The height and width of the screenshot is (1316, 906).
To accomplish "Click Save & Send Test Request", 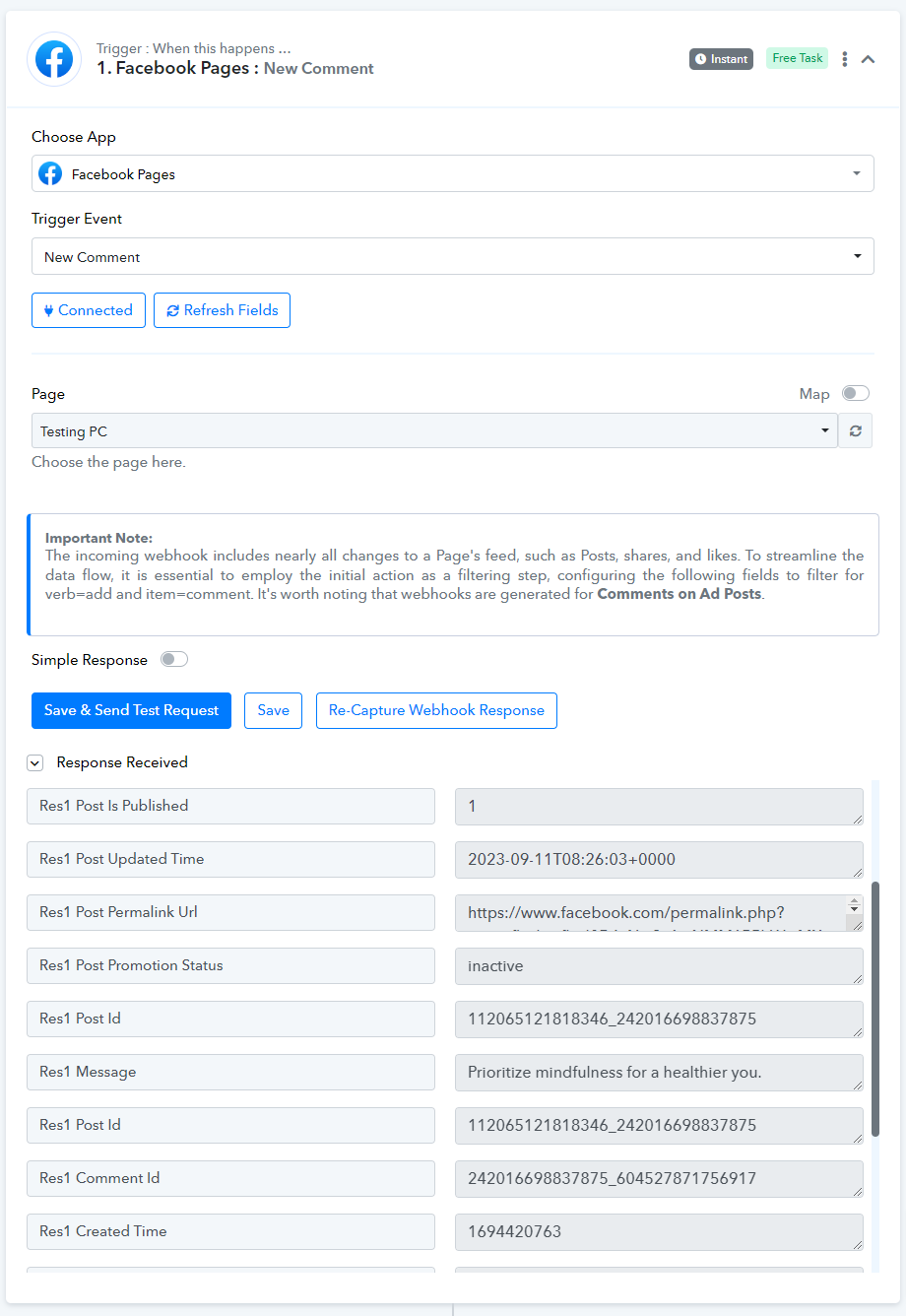I will 131,710.
